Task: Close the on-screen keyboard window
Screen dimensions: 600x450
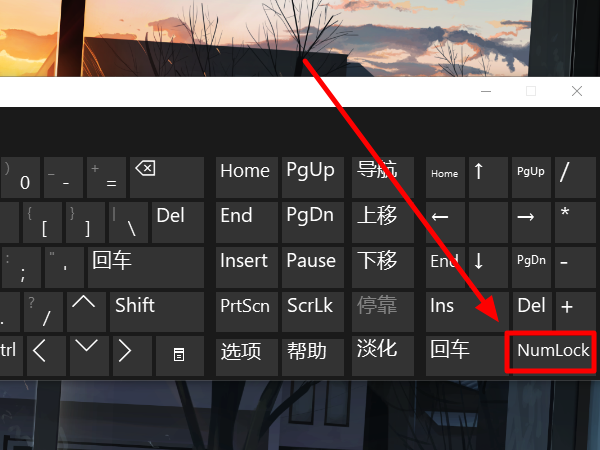Action: 577,91
